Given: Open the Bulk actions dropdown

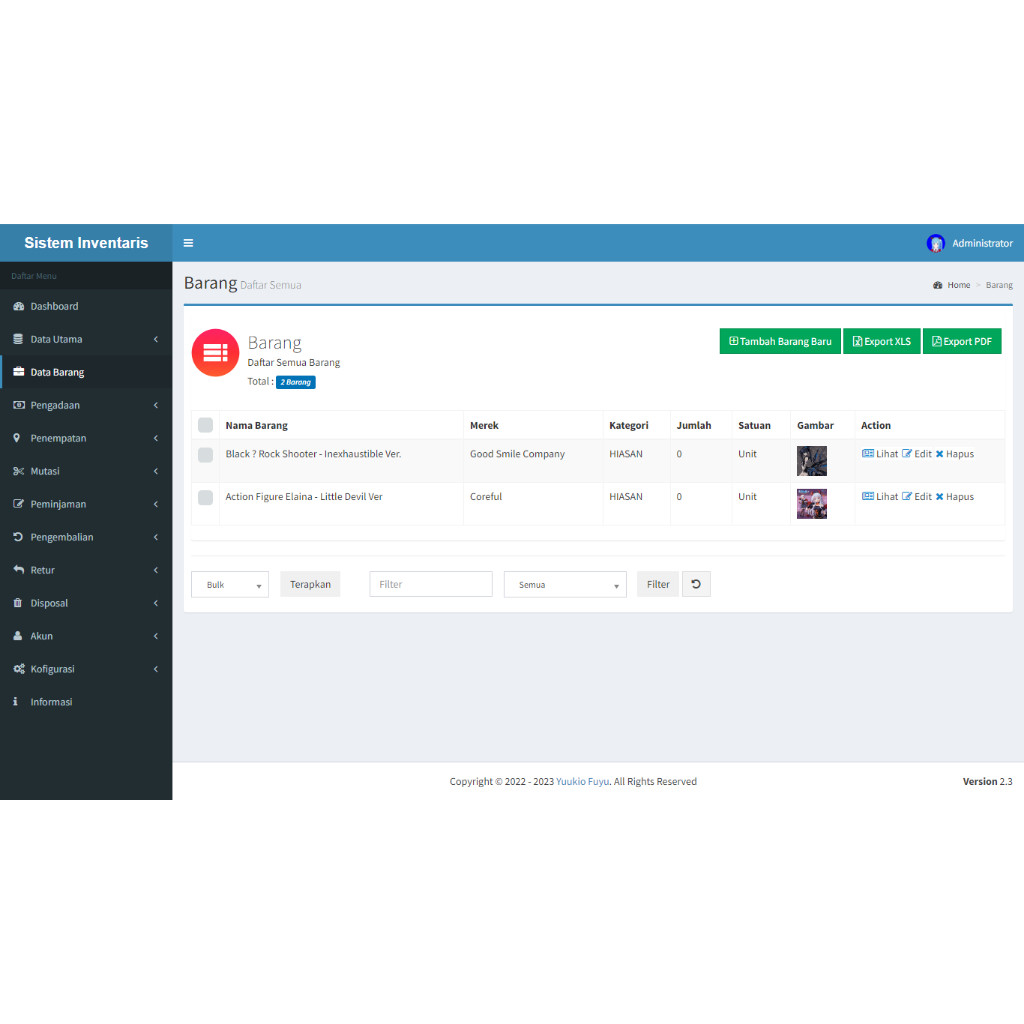Looking at the screenshot, I should [229, 583].
